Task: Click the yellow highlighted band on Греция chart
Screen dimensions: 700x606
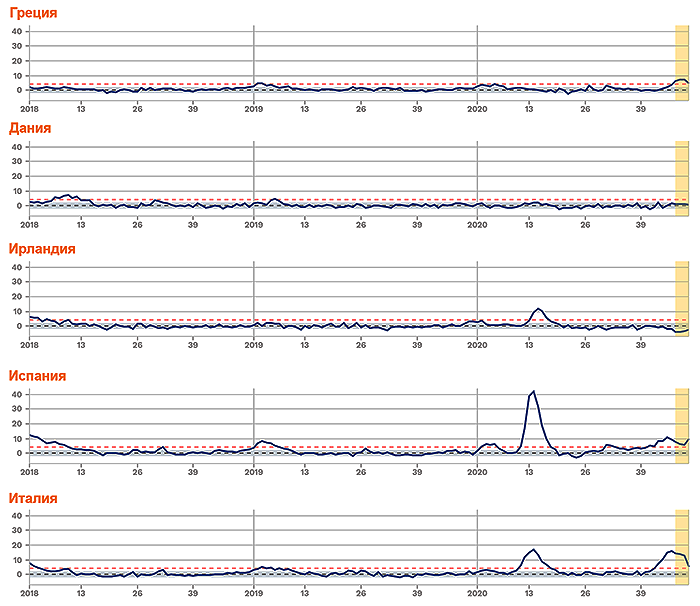Action: pyautogui.click(x=682, y=63)
